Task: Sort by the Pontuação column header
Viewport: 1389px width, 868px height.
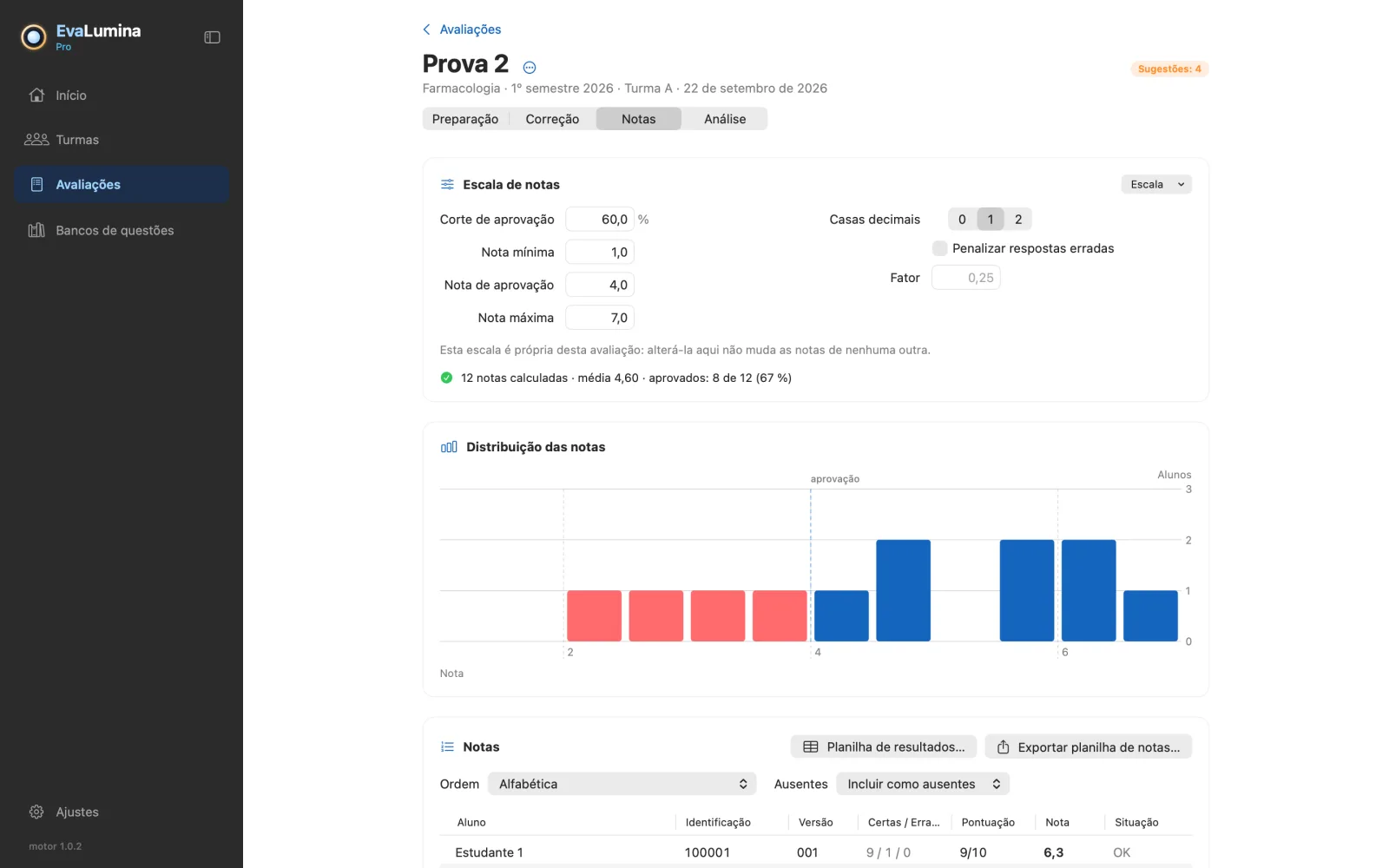Action: click(988, 823)
